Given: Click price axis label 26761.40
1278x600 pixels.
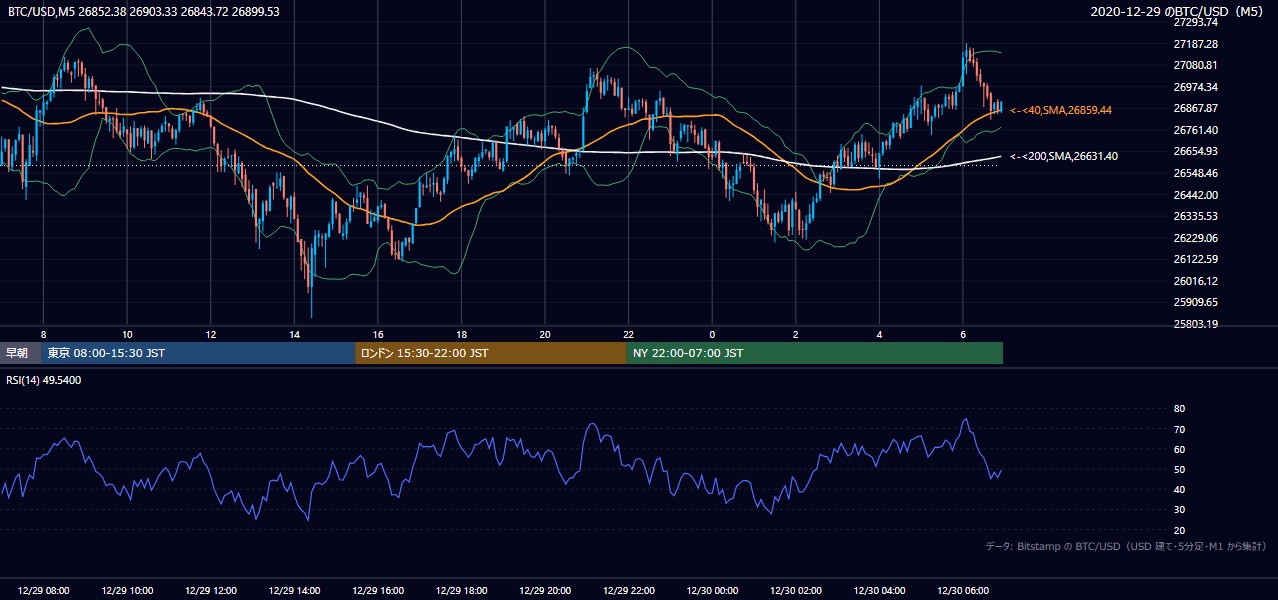Looking at the screenshot, I should [1195, 130].
